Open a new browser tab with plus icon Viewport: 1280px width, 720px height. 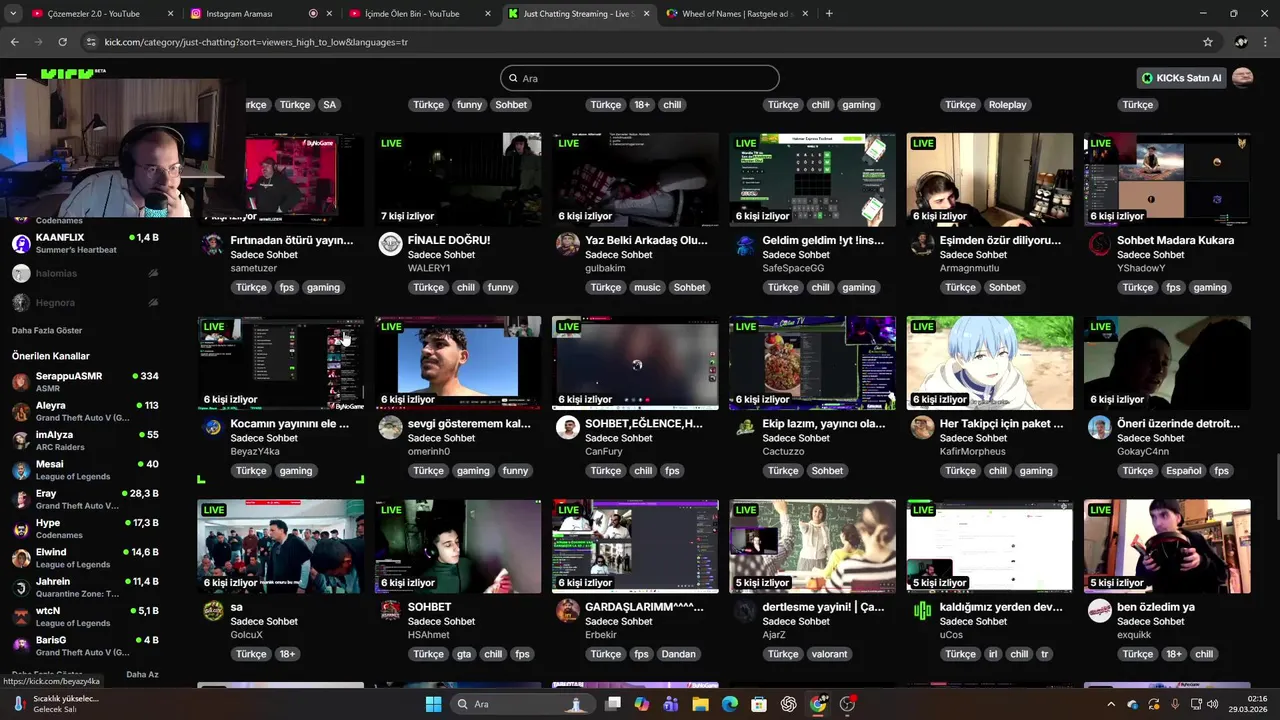tap(829, 14)
